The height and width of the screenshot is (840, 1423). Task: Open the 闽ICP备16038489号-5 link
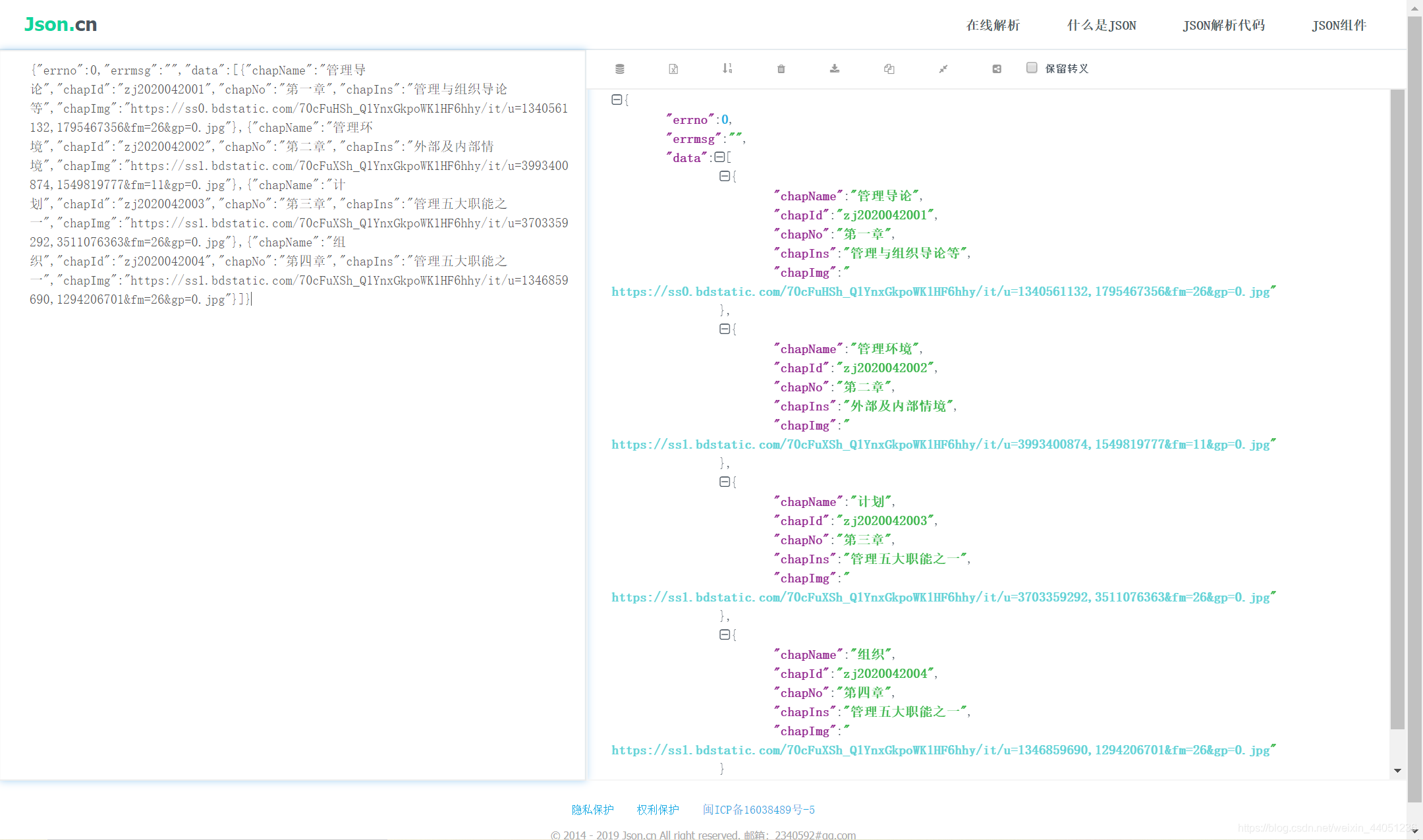tap(758, 810)
